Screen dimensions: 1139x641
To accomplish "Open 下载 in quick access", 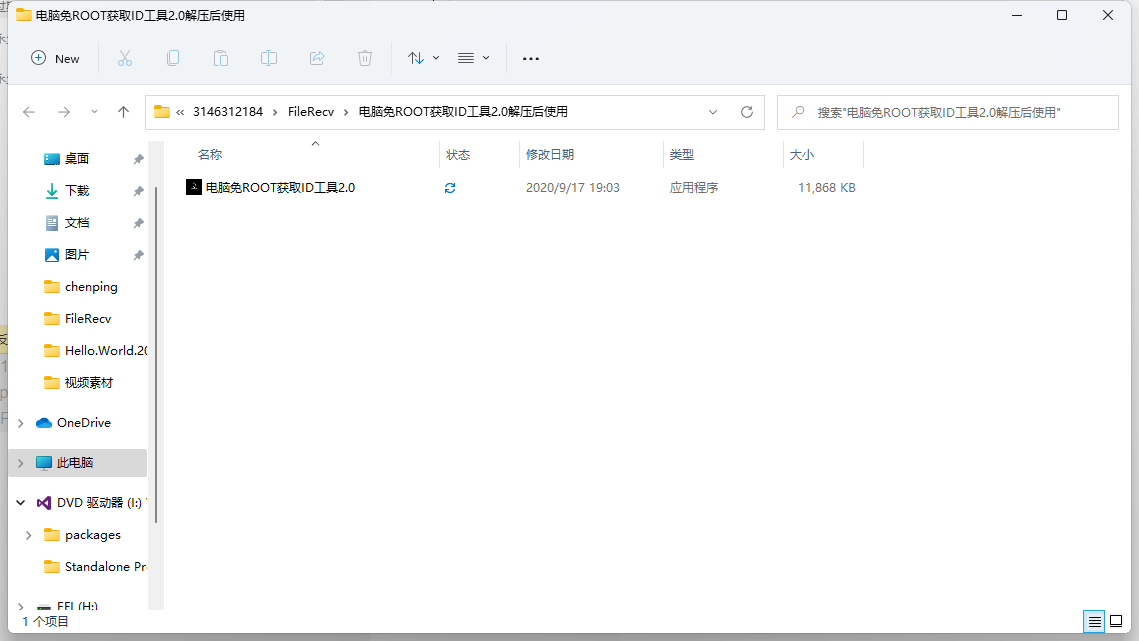I will tap(77, 190).
